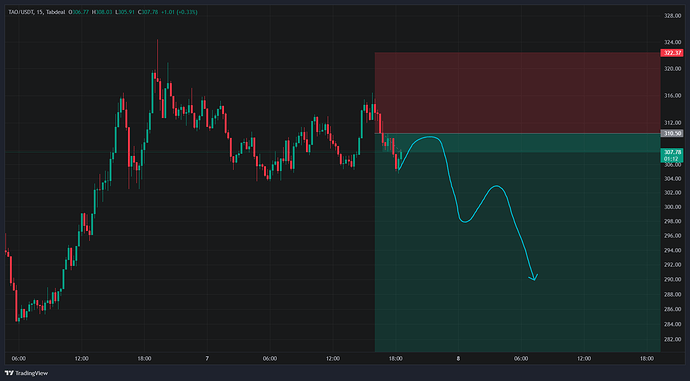This screenshot has height=381, width=690.
Task: Click the open value O306.77
Action: 79,12
